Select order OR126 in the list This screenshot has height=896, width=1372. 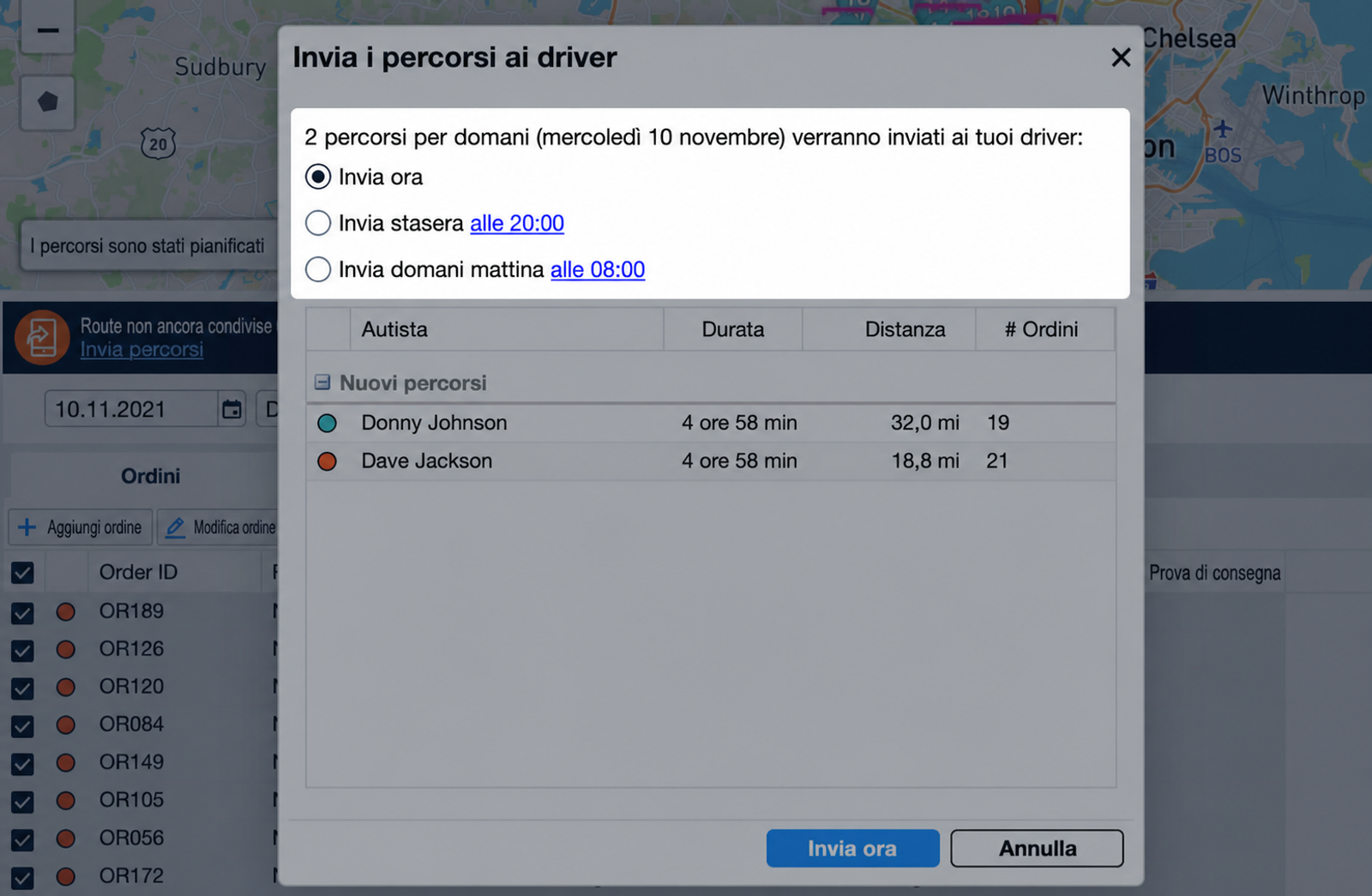pos(131,649)
